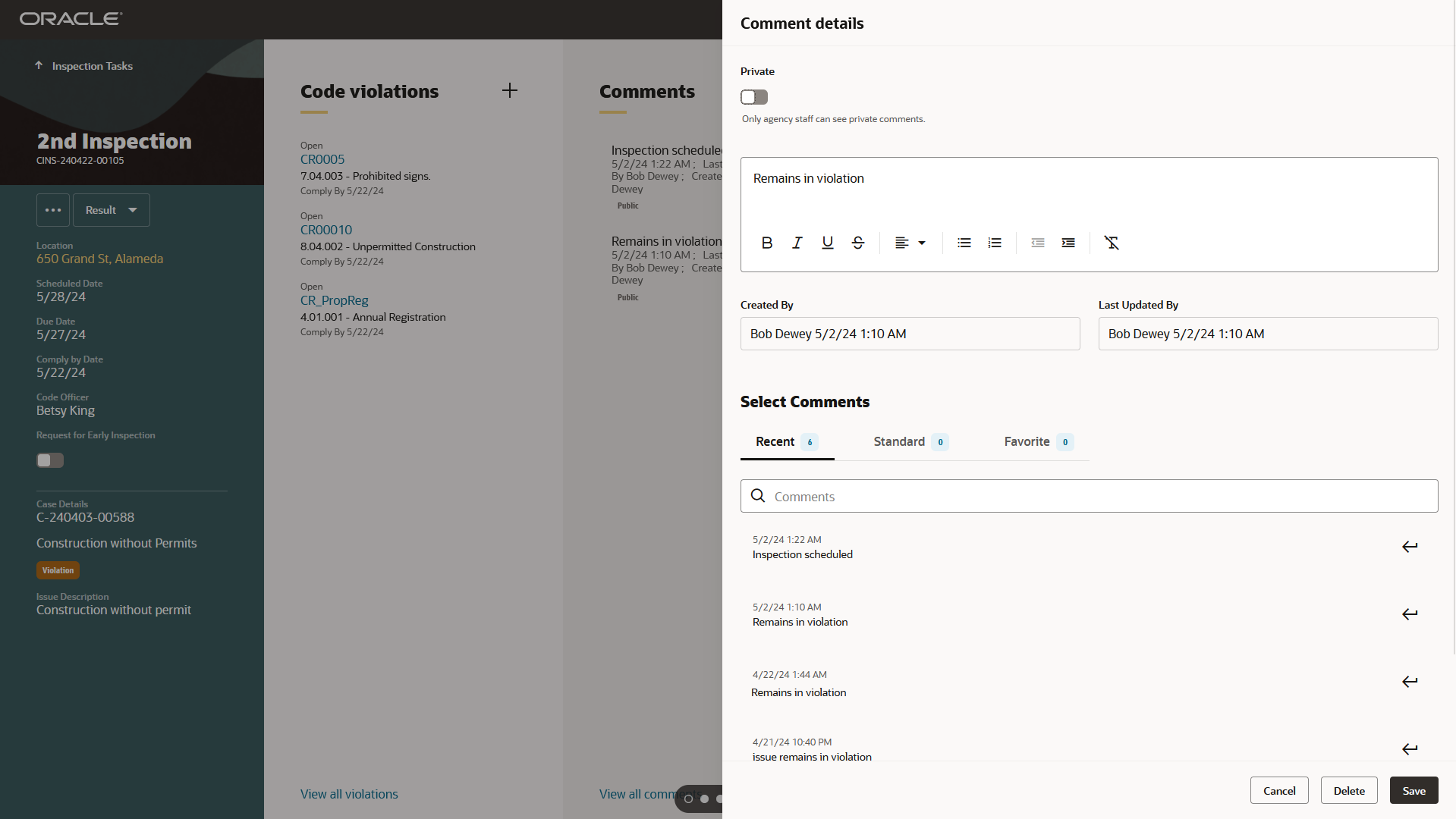Increase the text indent
This screenshot has height=819, width=1456.
point(1068,243)
